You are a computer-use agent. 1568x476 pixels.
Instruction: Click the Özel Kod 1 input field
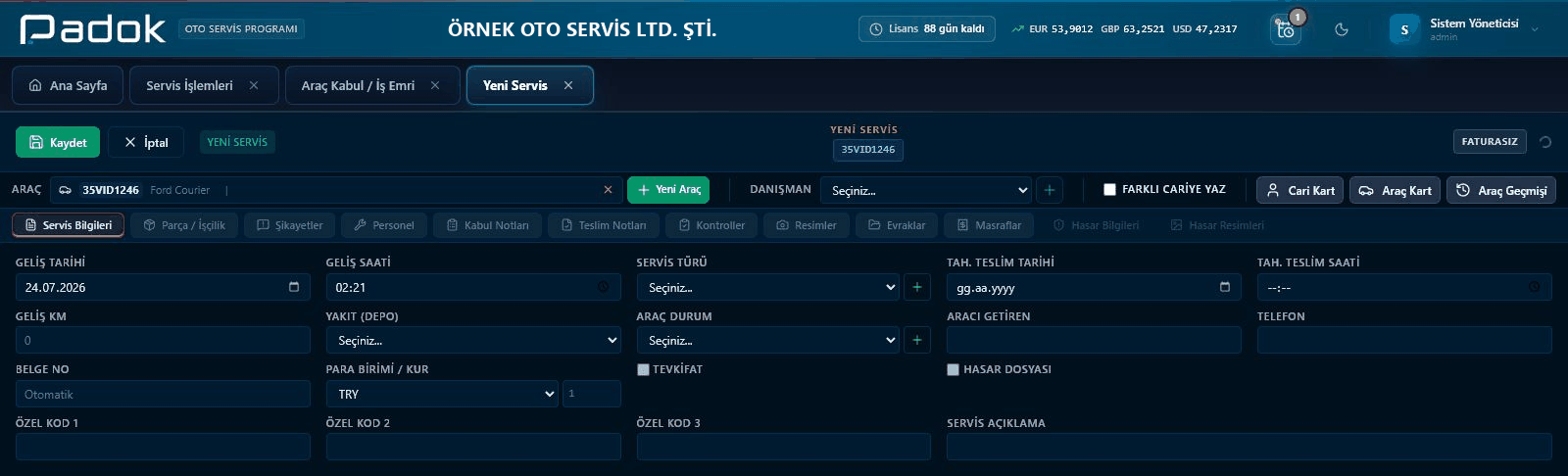[x=163, y=447]
